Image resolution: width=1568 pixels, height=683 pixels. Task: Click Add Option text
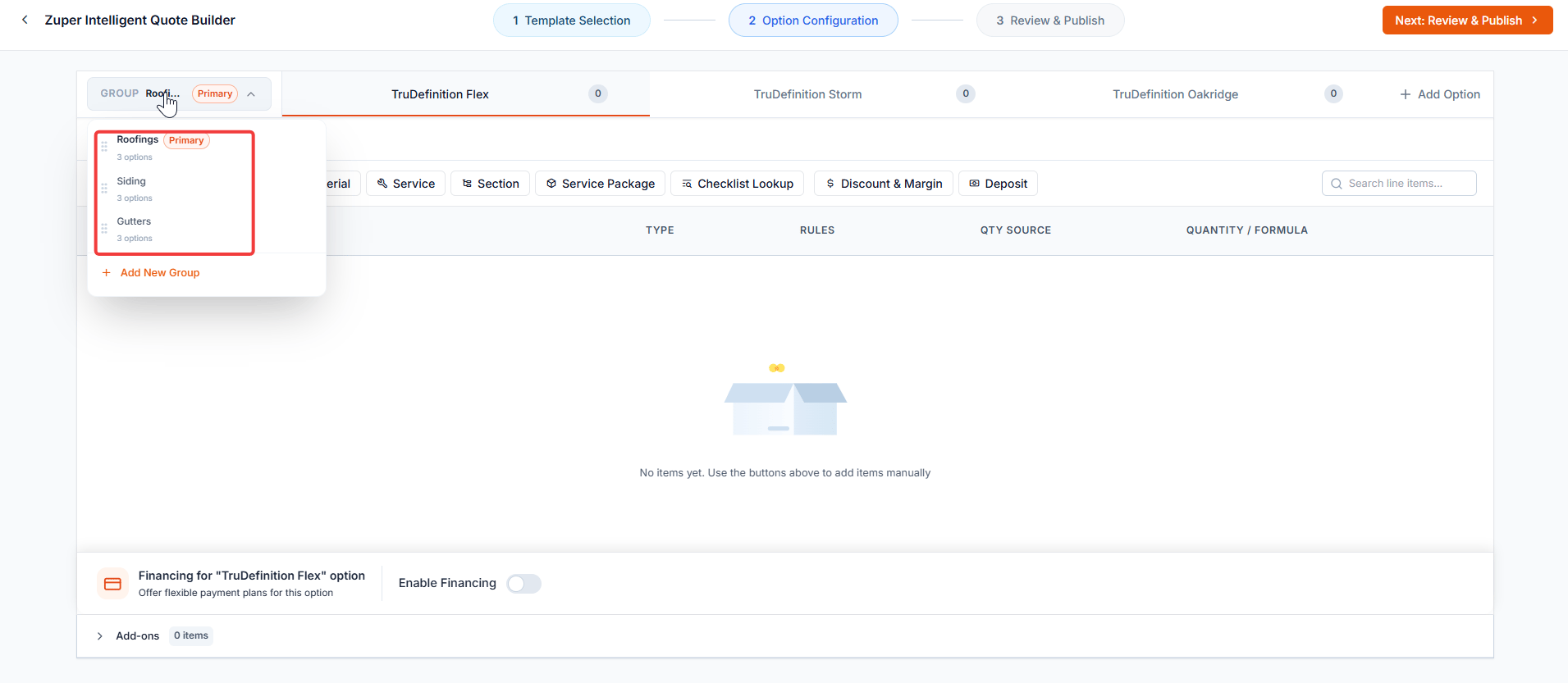click(x=1449, y=94)
